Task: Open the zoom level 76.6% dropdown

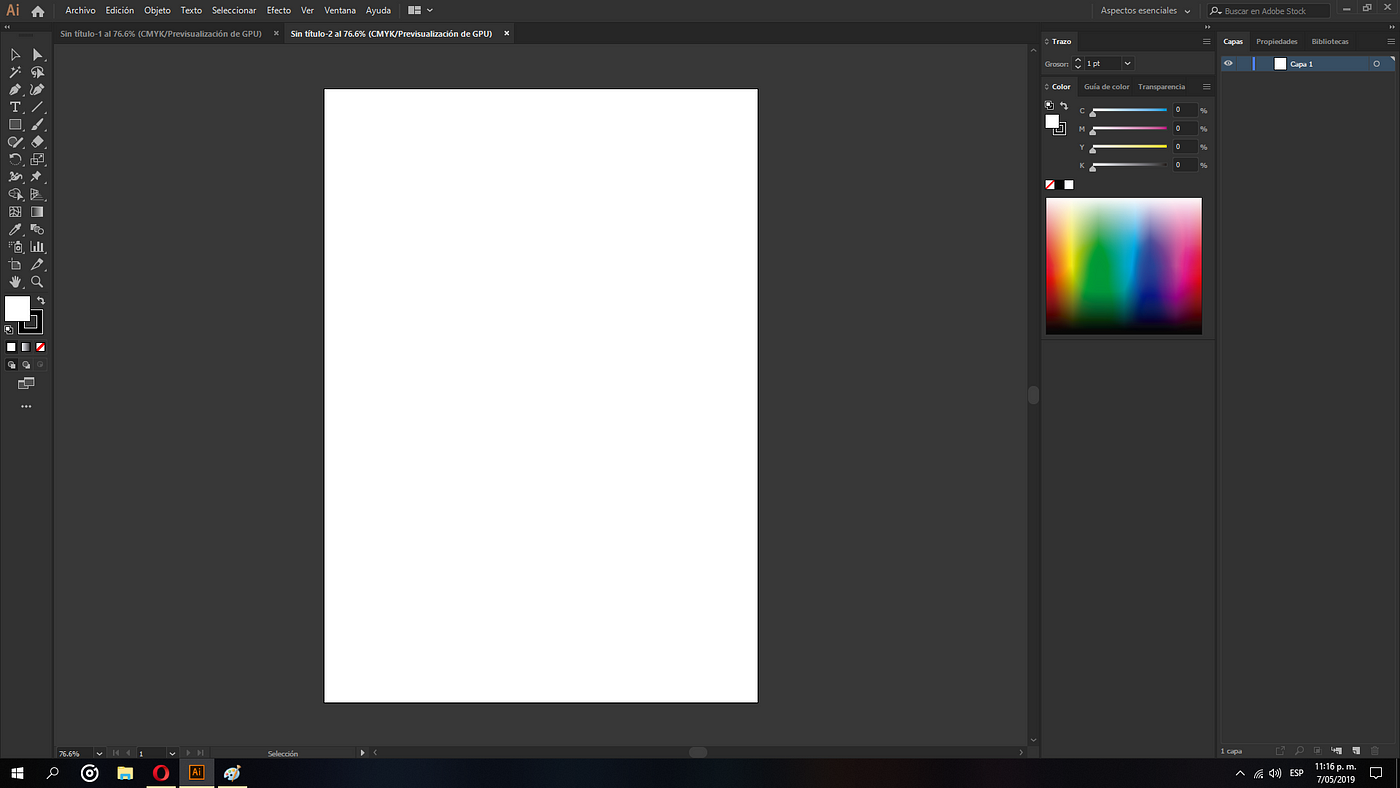Action: point(99,753)
